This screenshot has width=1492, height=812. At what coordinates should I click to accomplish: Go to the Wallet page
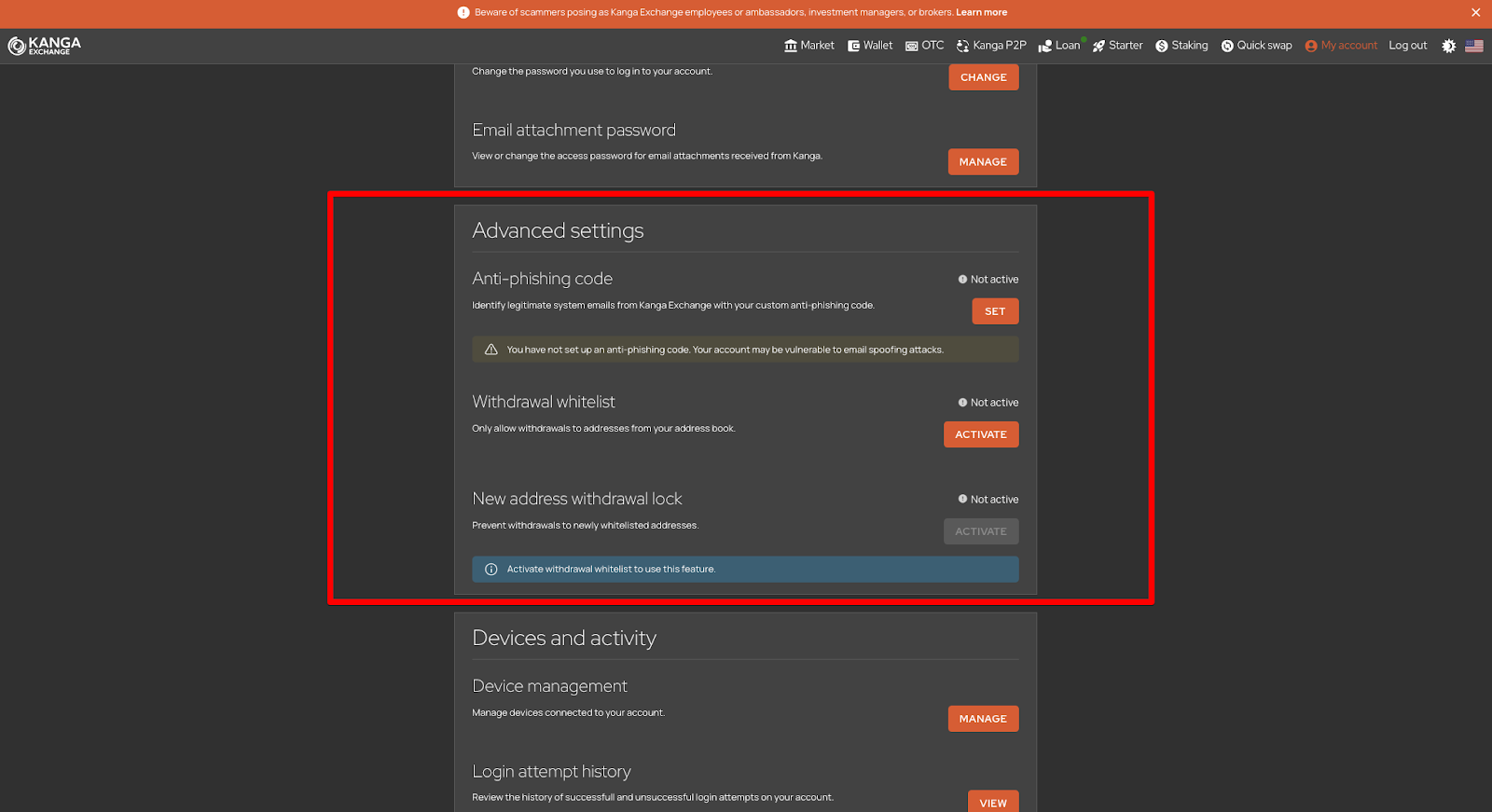pyautogui.click(x=870, y=46)
